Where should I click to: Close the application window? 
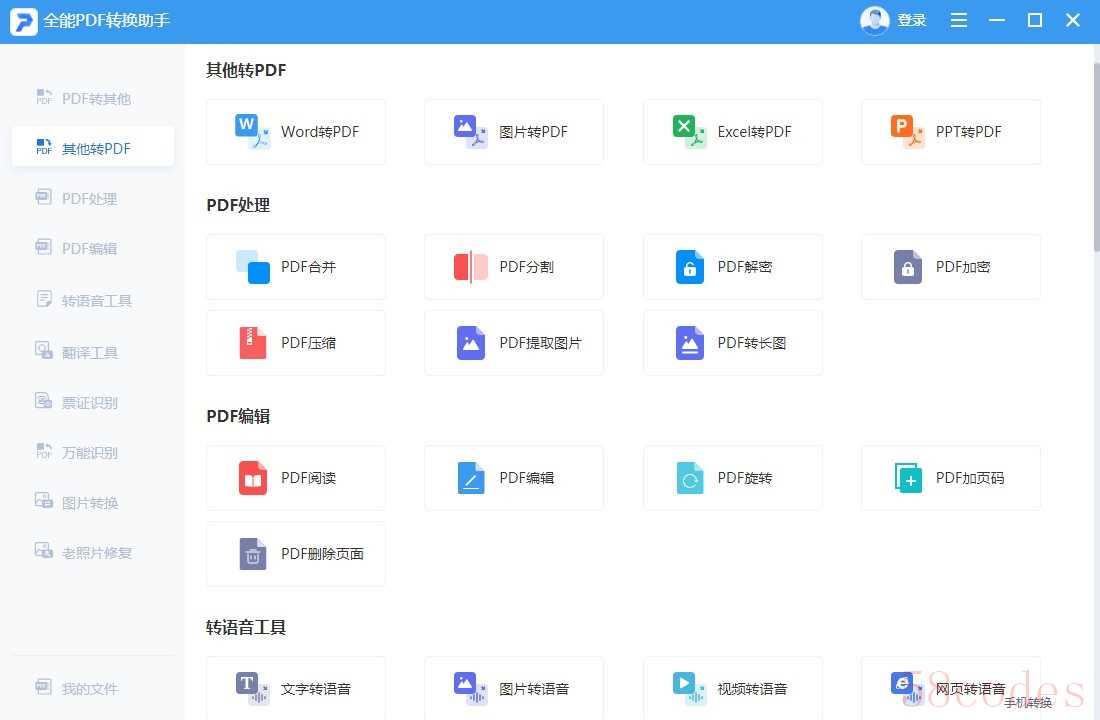pyautogui.click(x=1072, y=20)
